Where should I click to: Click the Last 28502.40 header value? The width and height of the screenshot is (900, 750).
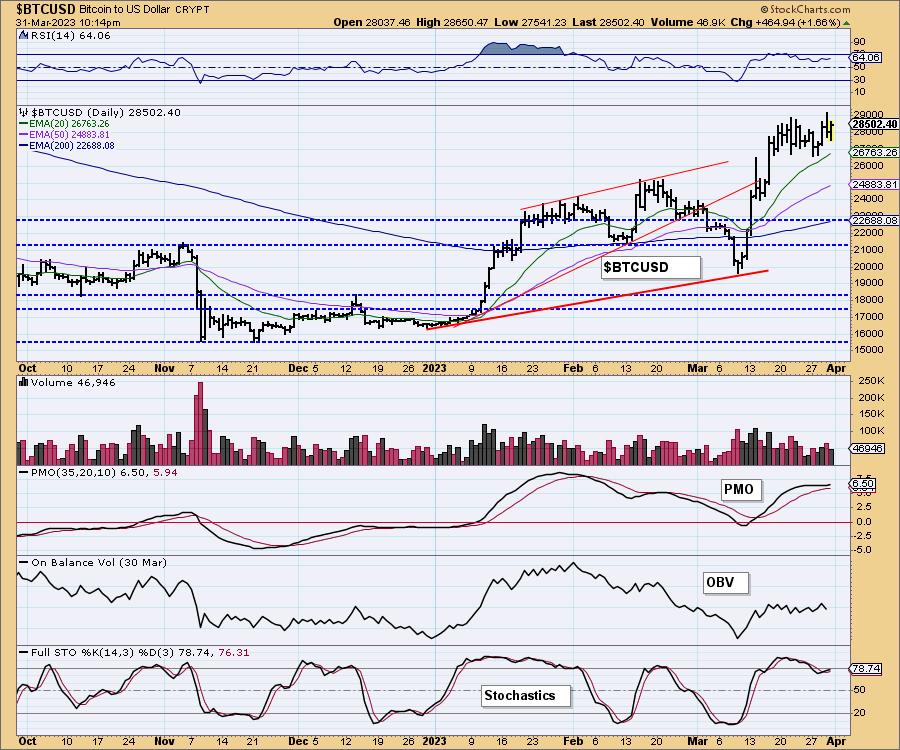(608, 22)
